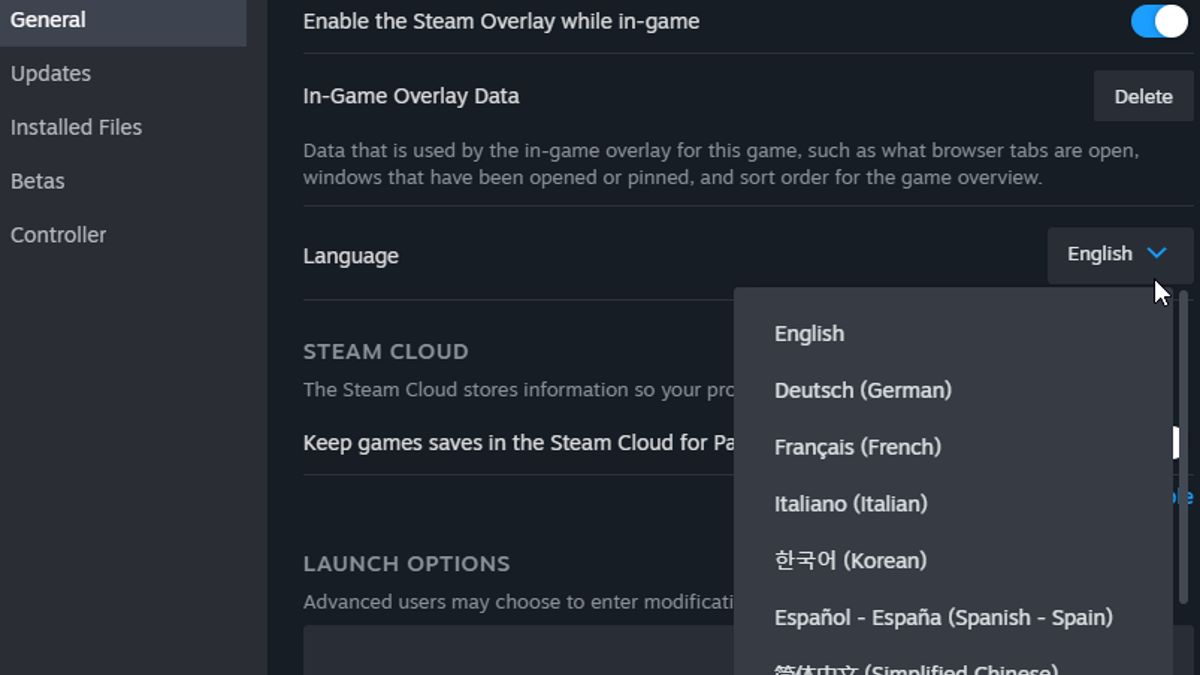Open the Controller settings tab
The height and width of the screenshot is (675, 1200).
point(58,235)
